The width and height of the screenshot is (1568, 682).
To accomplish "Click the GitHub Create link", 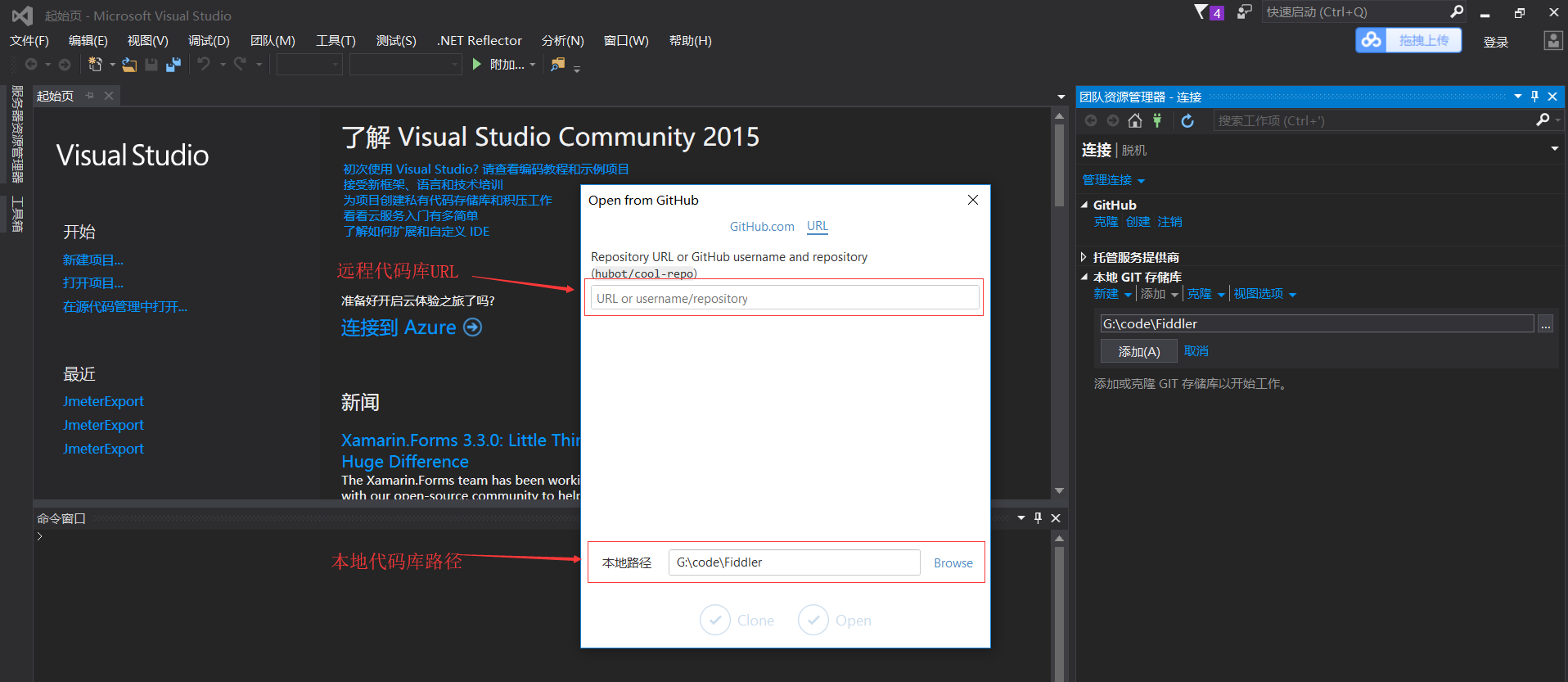I will (1138, 222).
